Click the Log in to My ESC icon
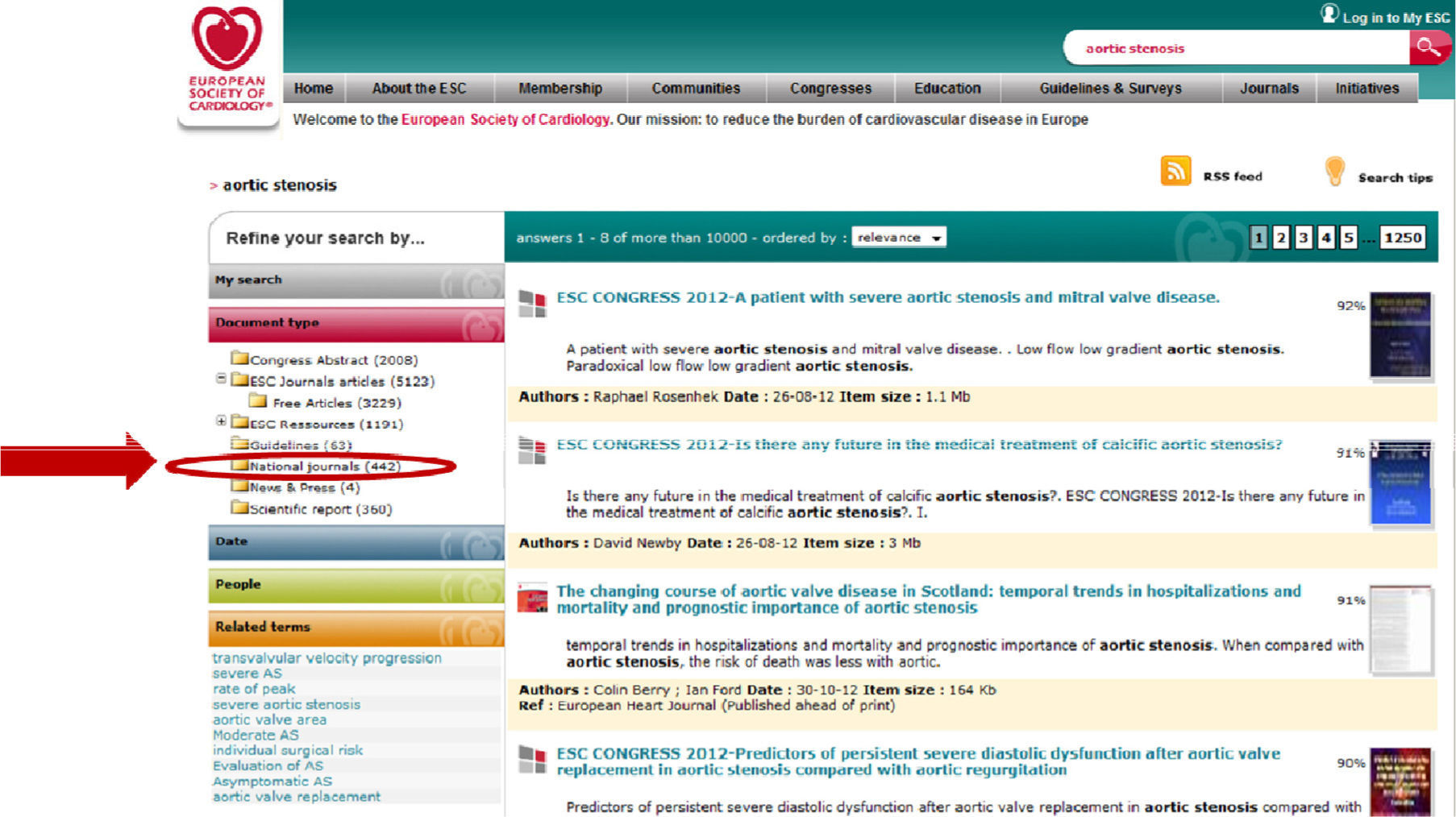1456x817 pixels. pyautogui.click(x=1329, y=14)
